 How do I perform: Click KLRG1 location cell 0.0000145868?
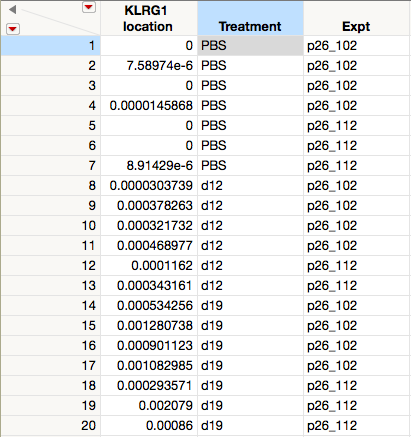[149, 106]
